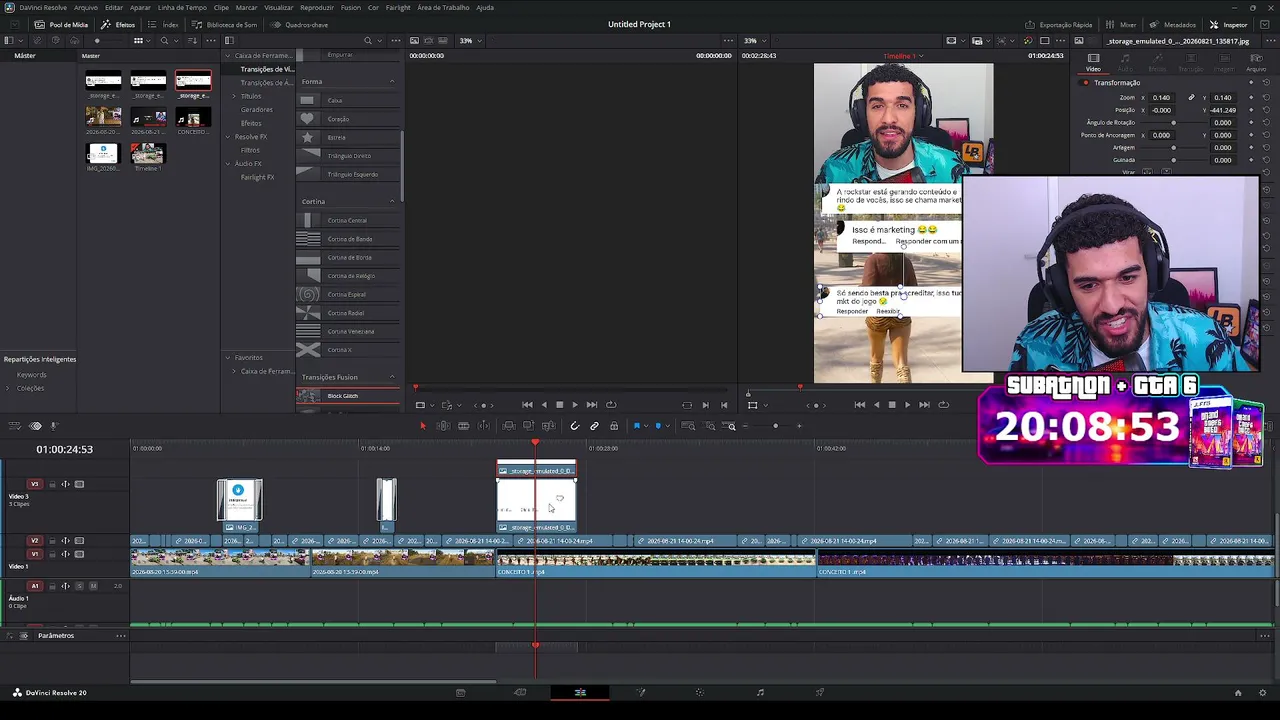The height and width of the screenshot is (720, 1280).
Task: Solo the A1 audio track
Action: pyautogui.click(x=79, y=586)
